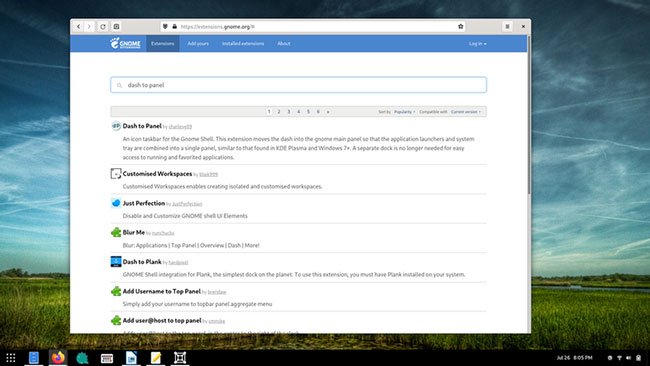Open the Add user@host to top panel link
Viewport: 650px width, 366px height.
point(162,321)
